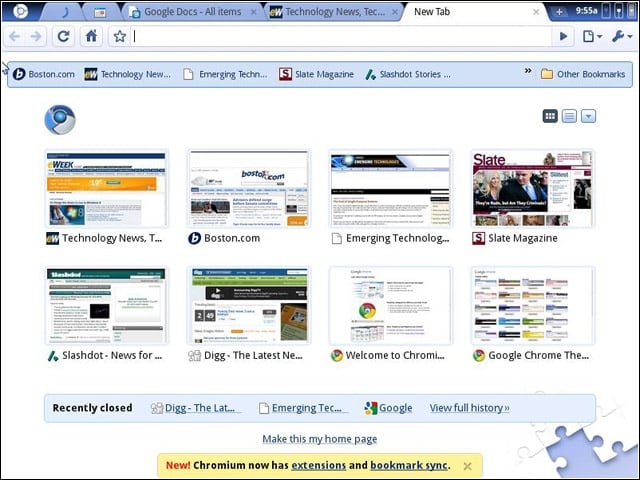Open the Slate Magazine thumbnail

[x=533, y=189]
